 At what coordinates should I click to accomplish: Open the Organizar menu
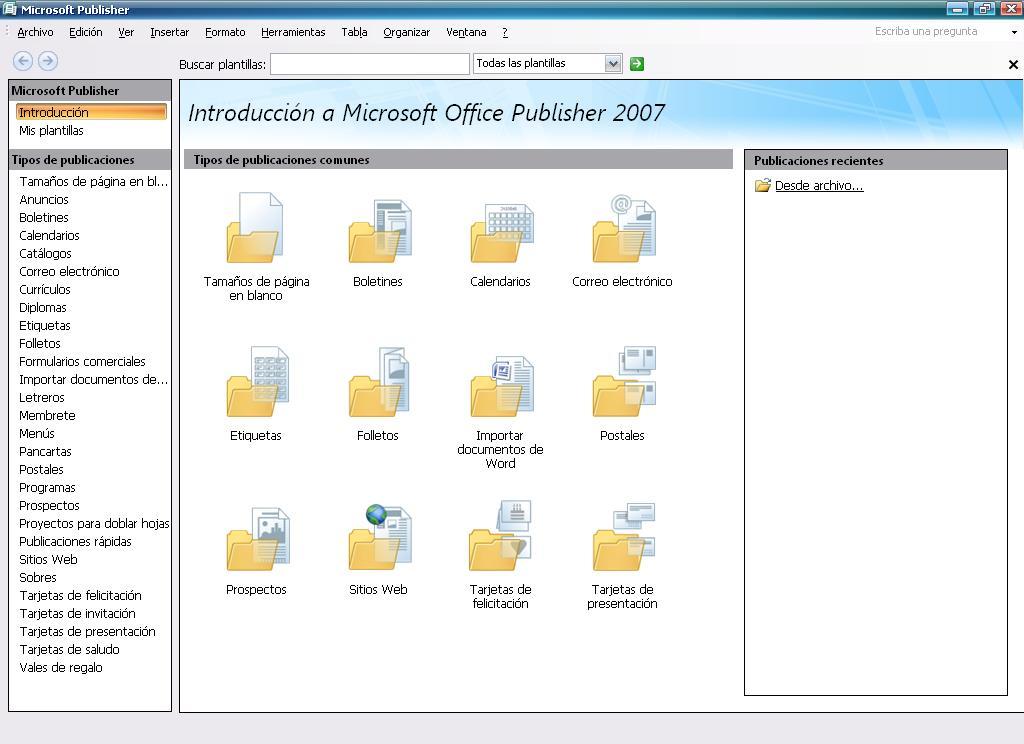tap(406, 32)
